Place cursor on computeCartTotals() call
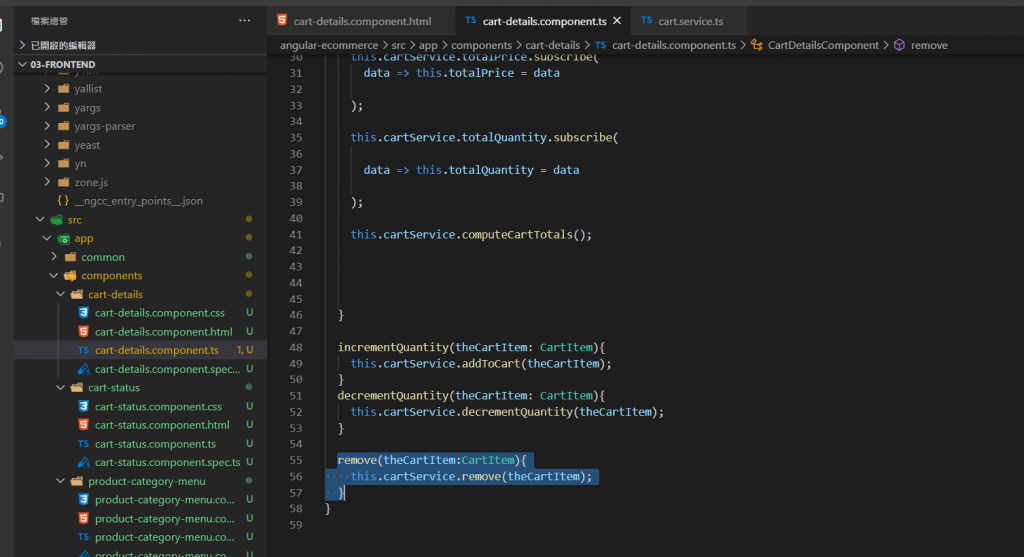The height and width of the screenshot is (557, 1024). 526,234
